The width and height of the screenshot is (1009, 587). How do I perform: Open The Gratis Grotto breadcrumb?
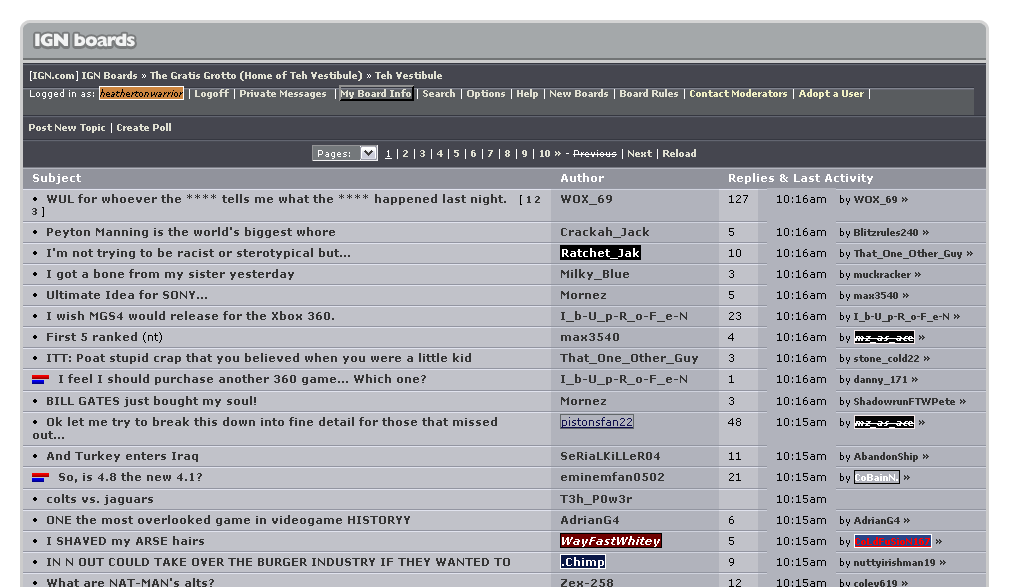click(256, 75)
